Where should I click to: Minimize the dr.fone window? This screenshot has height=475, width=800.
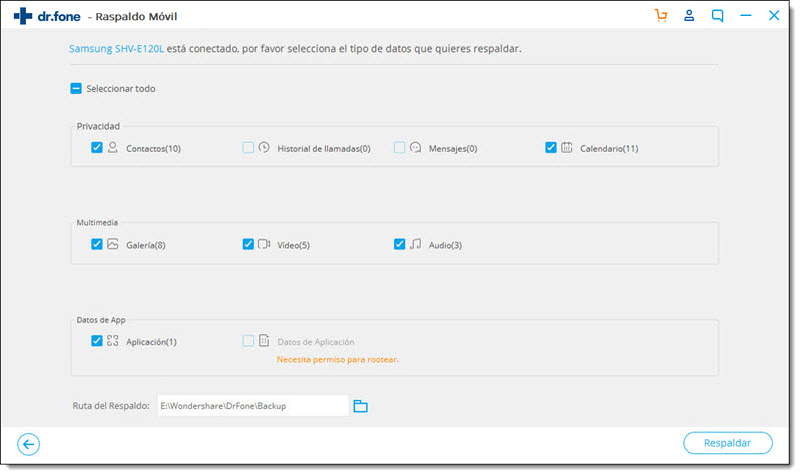(745, 16)
